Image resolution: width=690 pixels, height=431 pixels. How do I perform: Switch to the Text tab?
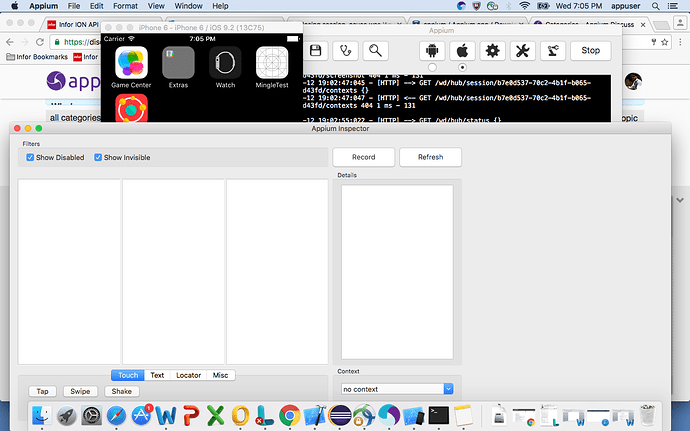[x=157, y=375]
